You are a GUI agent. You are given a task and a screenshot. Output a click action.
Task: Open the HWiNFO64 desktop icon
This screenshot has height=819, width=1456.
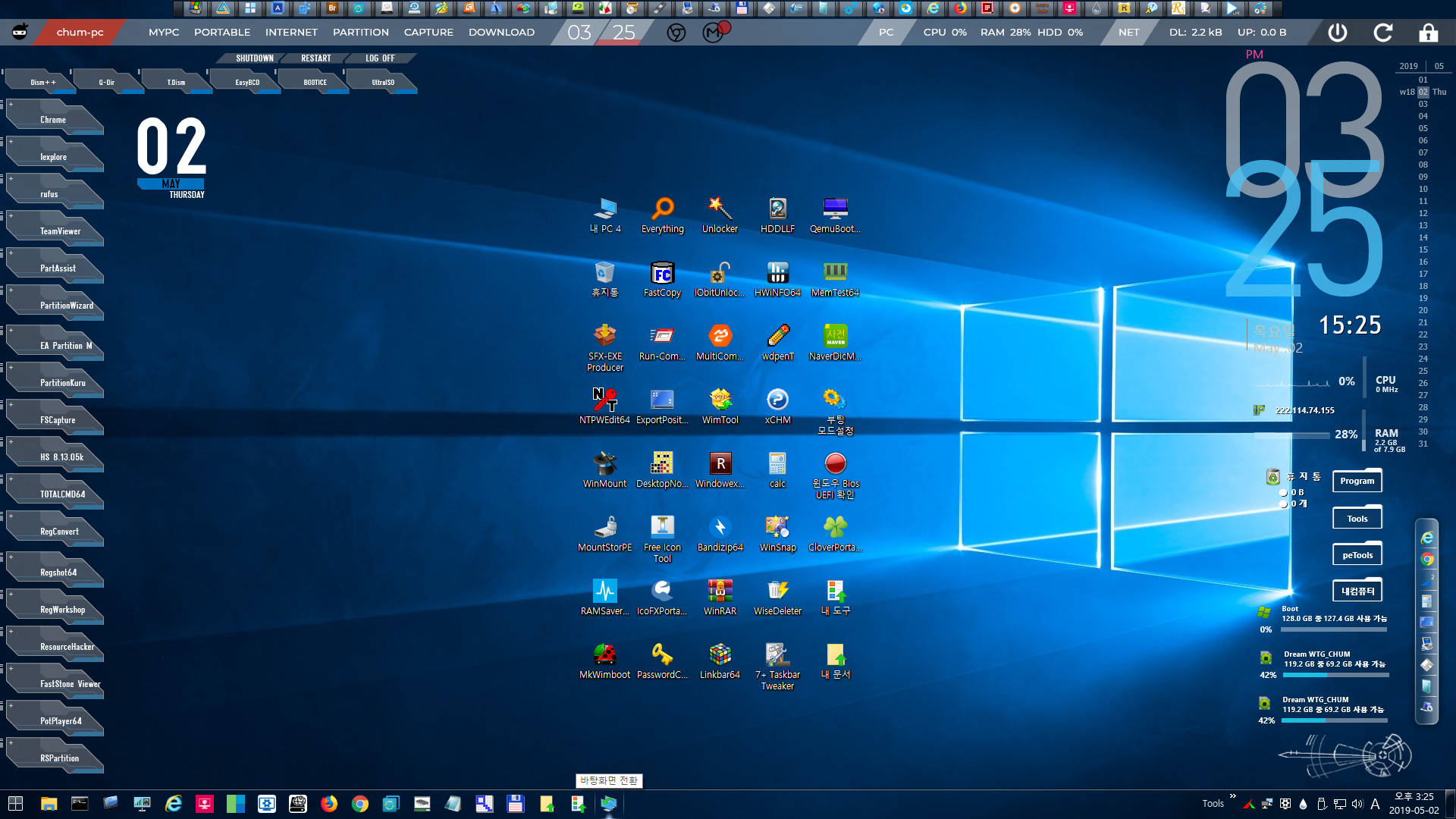coord(777,279)
